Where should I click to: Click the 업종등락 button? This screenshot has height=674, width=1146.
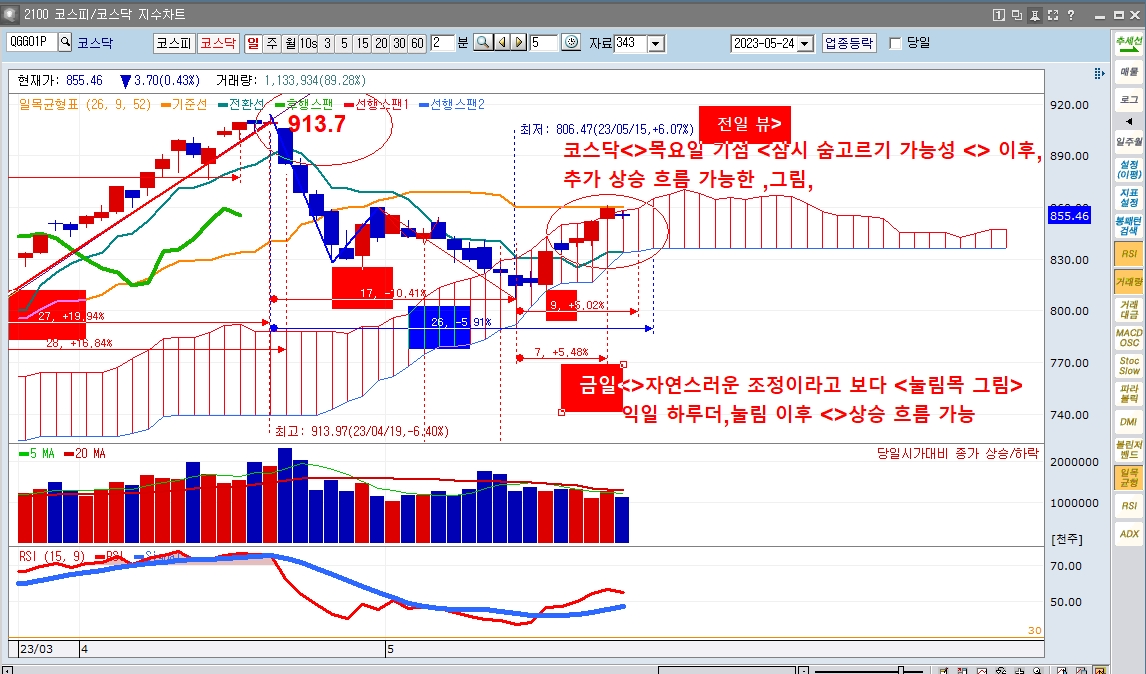click(x=849, y=43)
